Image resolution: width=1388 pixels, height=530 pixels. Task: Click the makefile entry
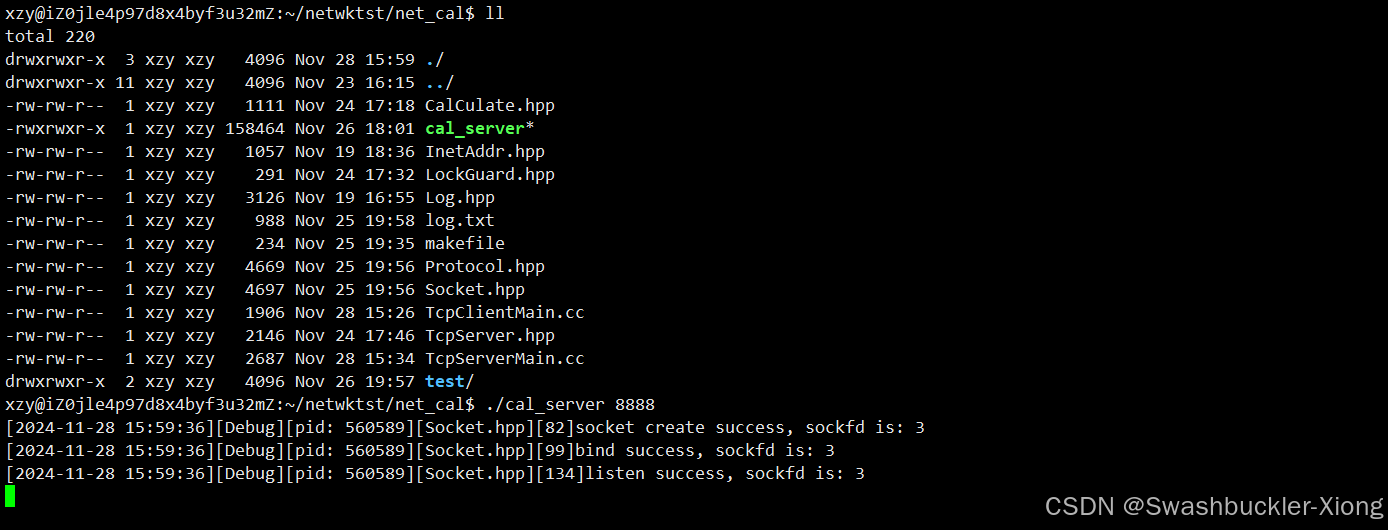point(464,244)
